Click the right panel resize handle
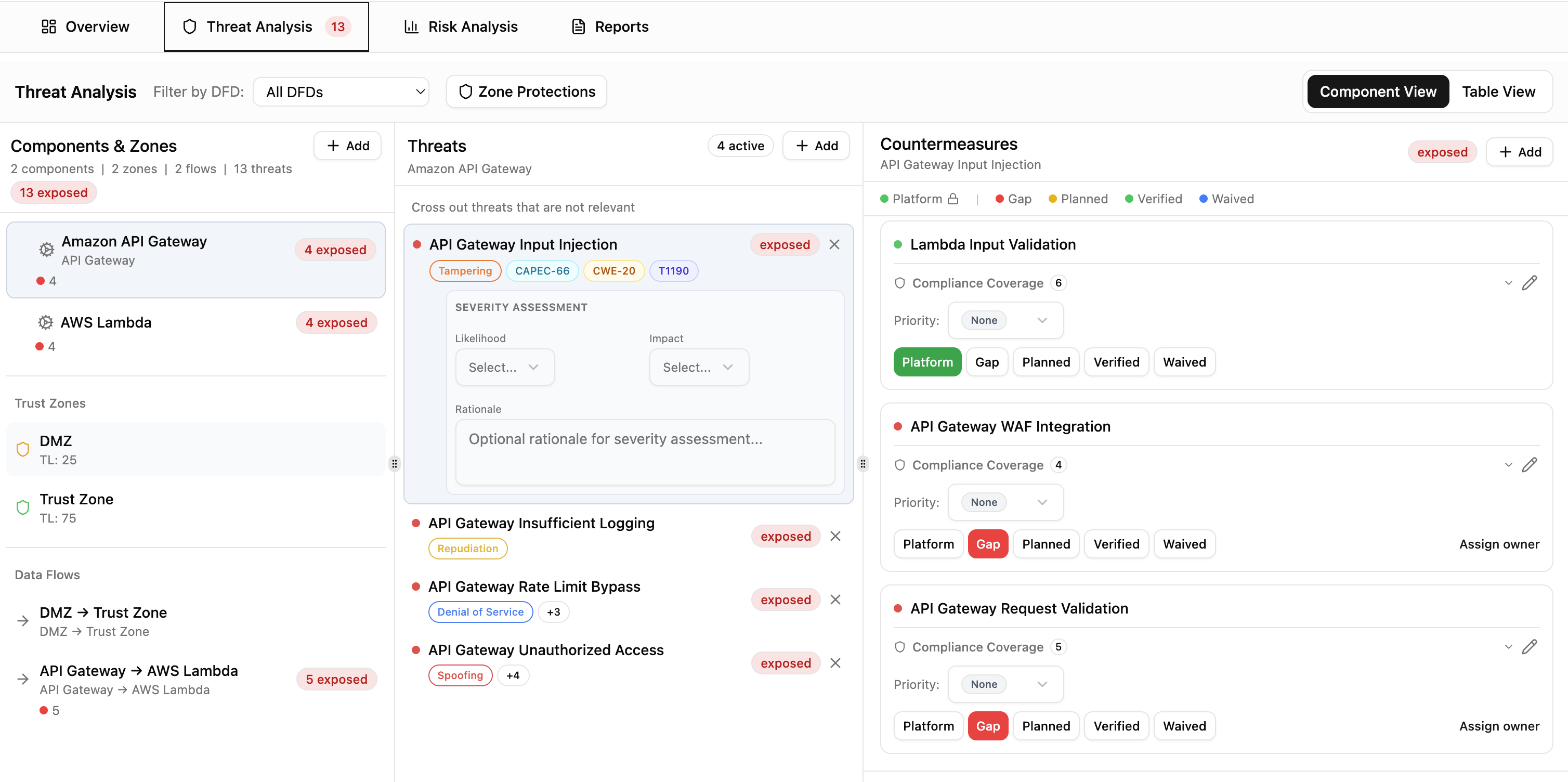 click(x=863, y=464)
